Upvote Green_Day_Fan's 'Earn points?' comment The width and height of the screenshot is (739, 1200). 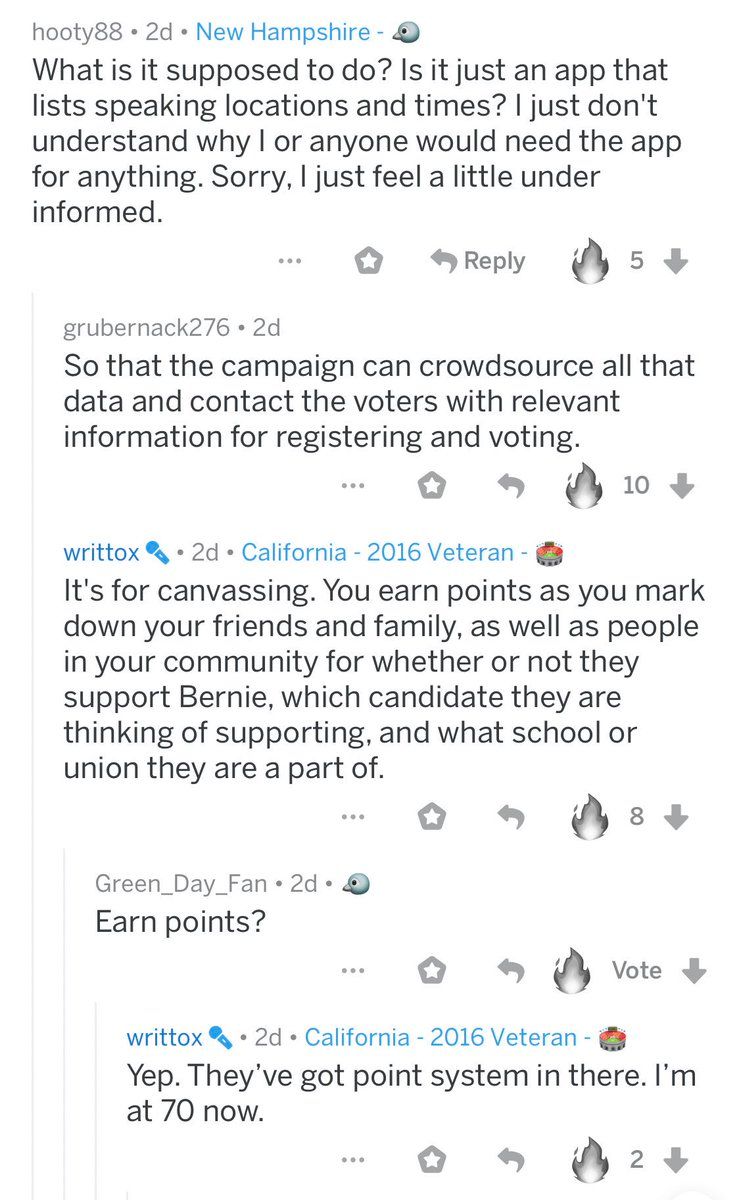coord(573,970)
